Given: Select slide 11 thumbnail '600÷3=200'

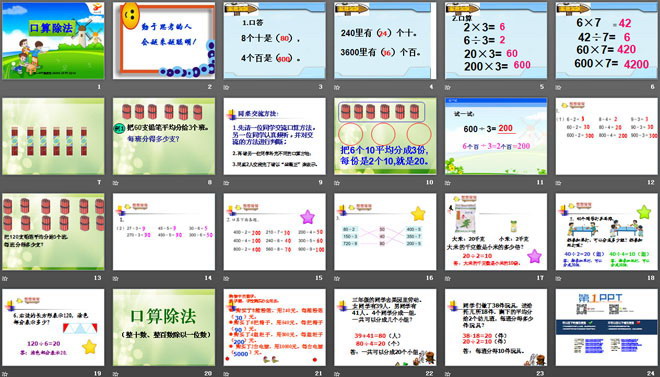Looking at the screenshot, I should [x=496, y=136].
